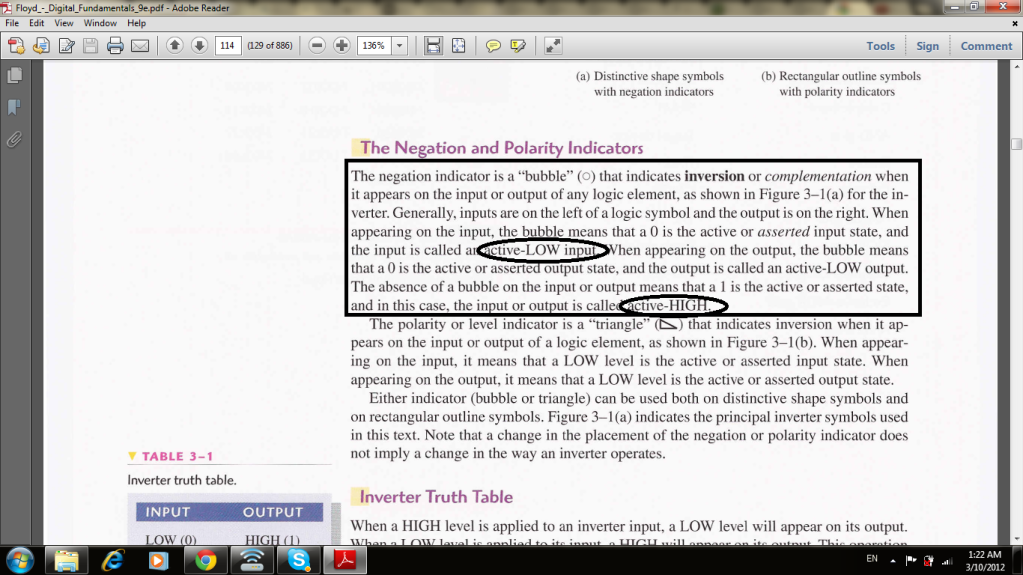Switch to Adobe Reader taskbar button
1023x575 pixels.
tap(345, 561)
